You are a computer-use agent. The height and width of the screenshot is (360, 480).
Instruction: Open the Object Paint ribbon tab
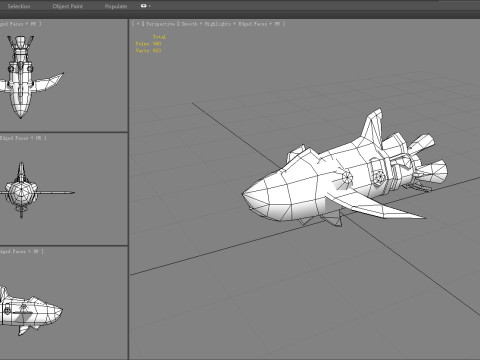click(68, 6)
